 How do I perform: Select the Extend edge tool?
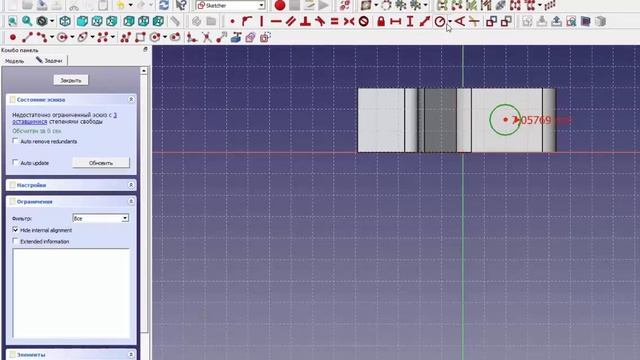coord(222,38)
